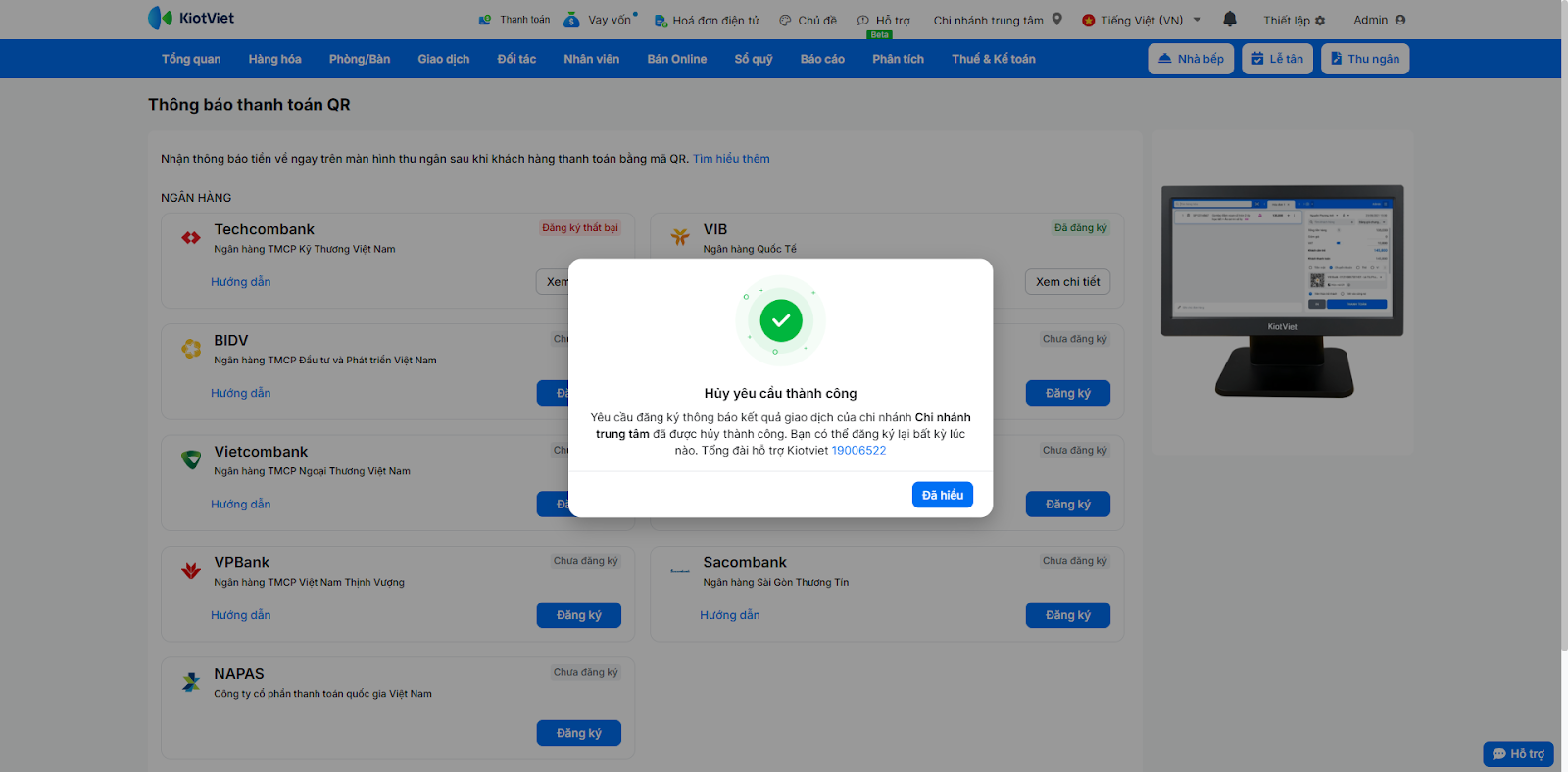
Task: Click the VPBank Chưa đăng ký status
Action: [x=586, y=561]
